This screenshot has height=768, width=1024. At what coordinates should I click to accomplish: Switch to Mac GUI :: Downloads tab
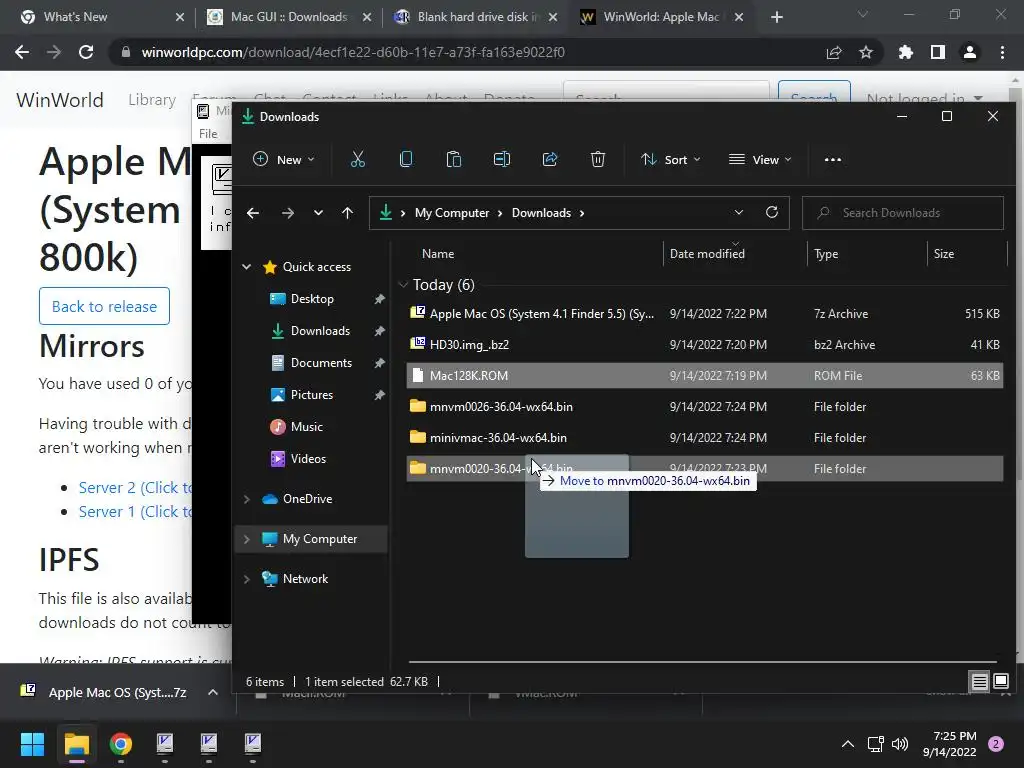coord(289,17)
